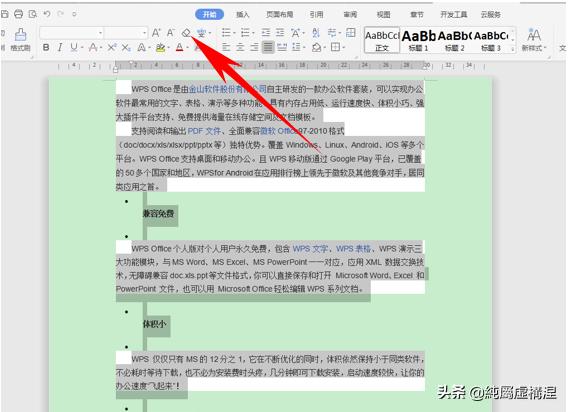Screen dimensions: 569x412
Task: Click the 兼容免费 heading in document
Action: tap(159, 213)
